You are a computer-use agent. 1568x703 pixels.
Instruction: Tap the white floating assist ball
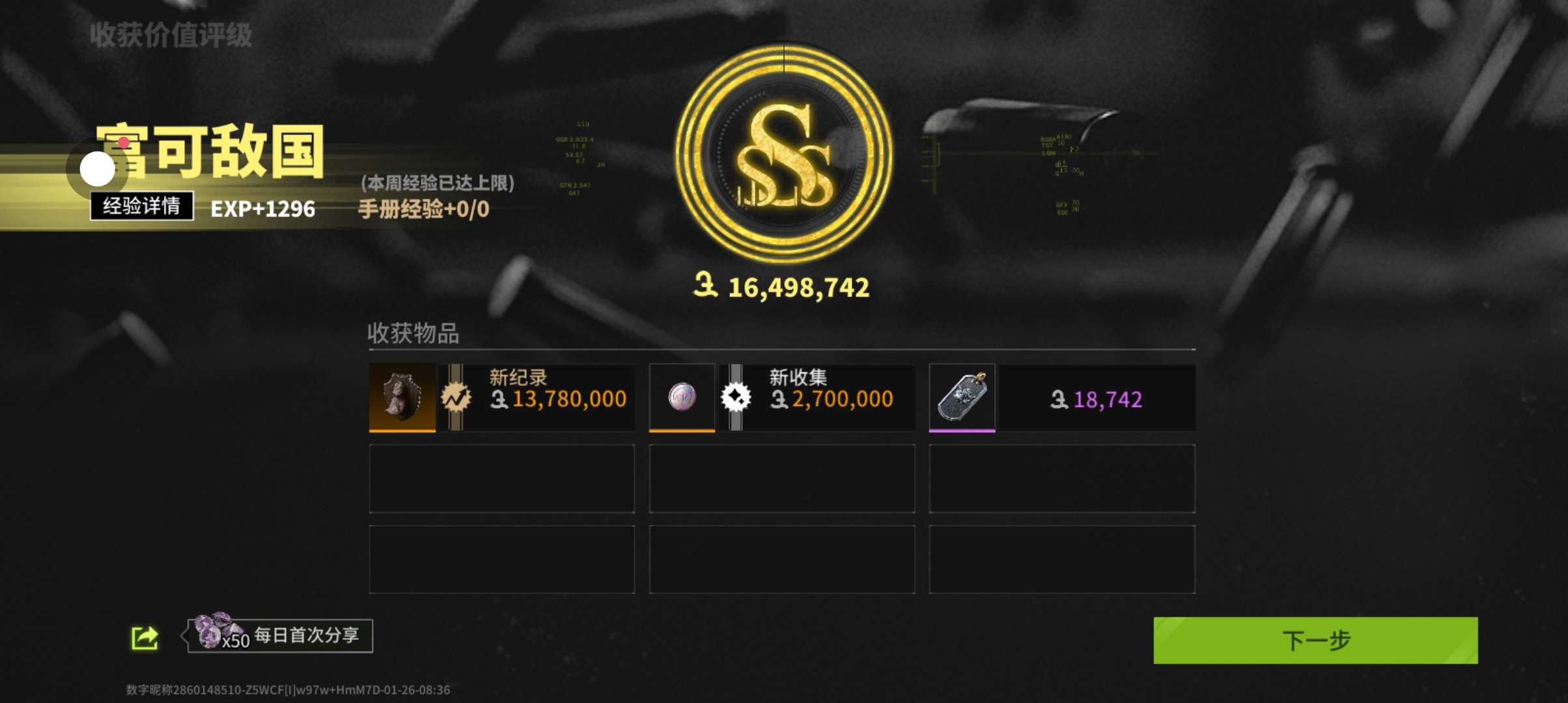98,169
